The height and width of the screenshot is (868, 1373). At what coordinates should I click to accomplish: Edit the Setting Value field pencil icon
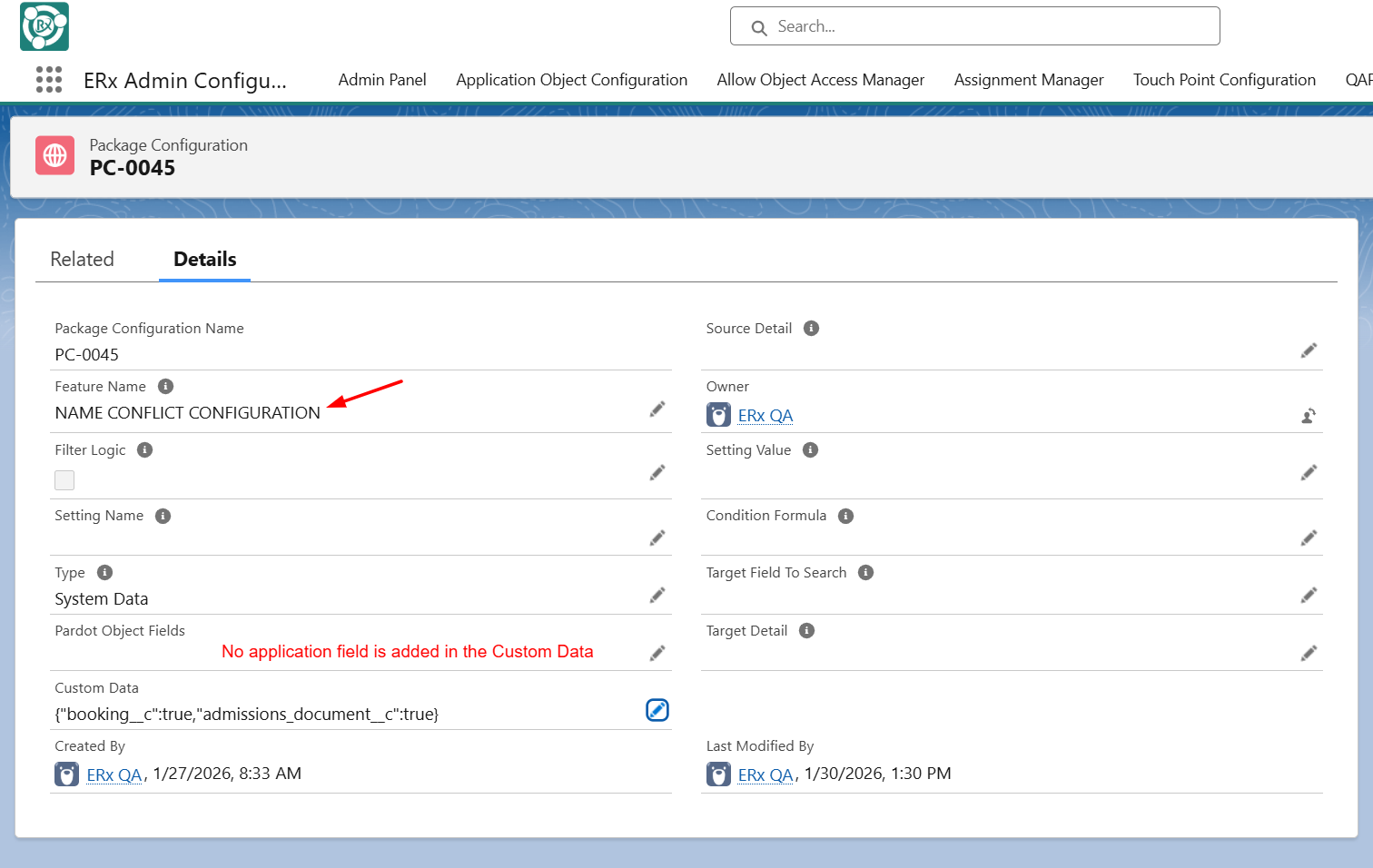point(1309,472)
